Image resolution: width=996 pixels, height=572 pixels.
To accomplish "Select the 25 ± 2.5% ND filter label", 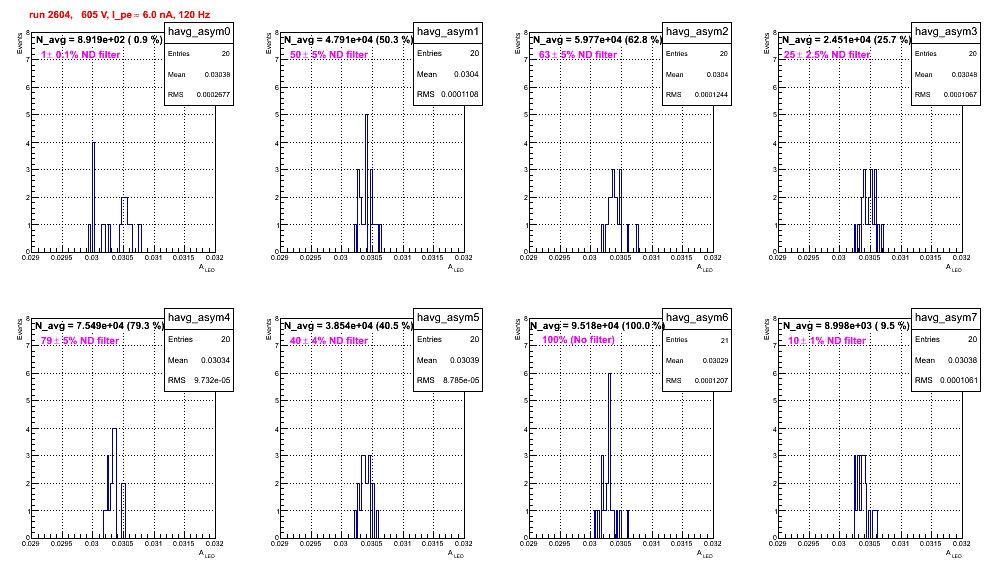I will 827,55.
